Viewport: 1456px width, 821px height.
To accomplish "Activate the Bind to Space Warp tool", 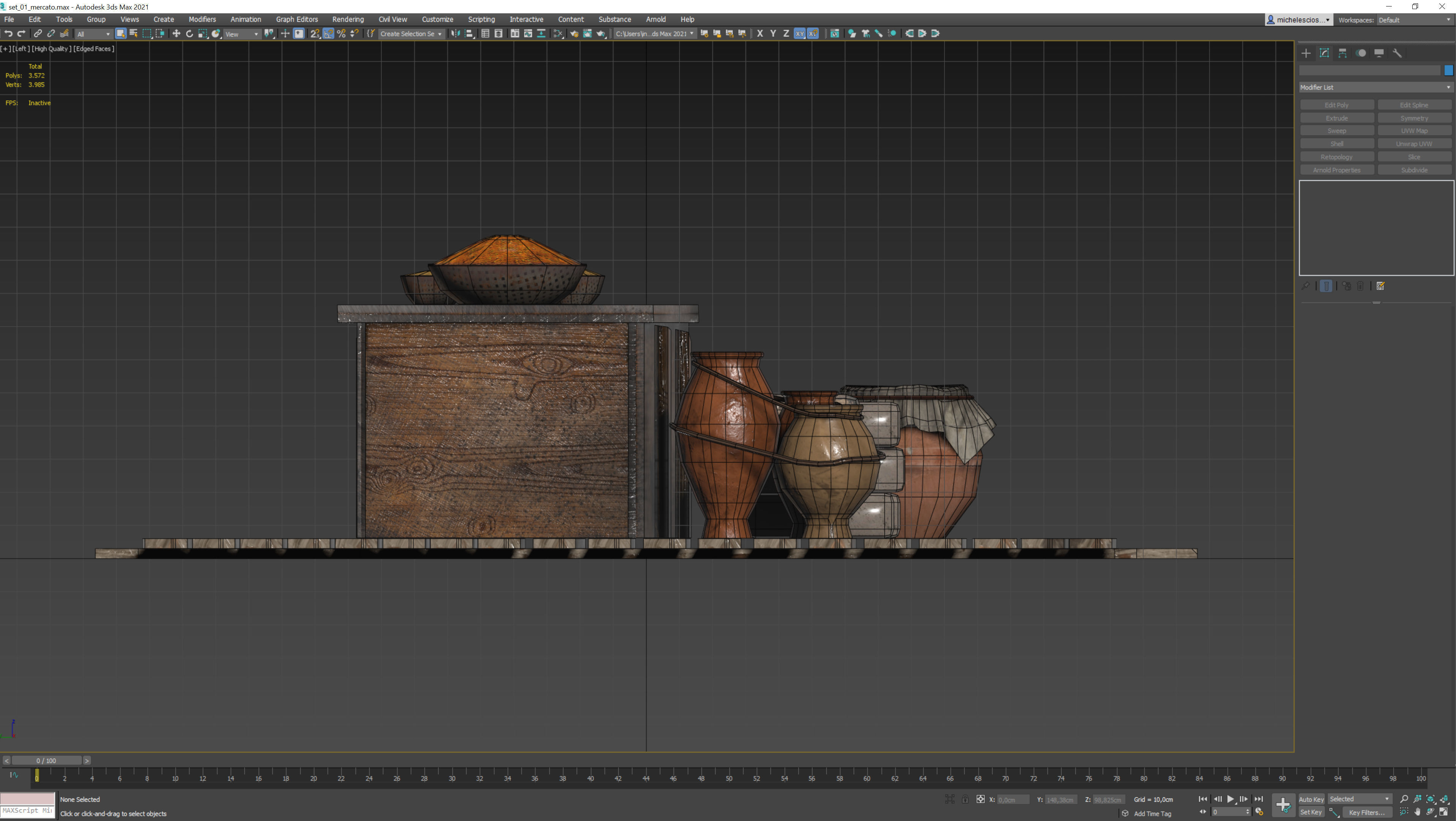I will coord(65,33).
